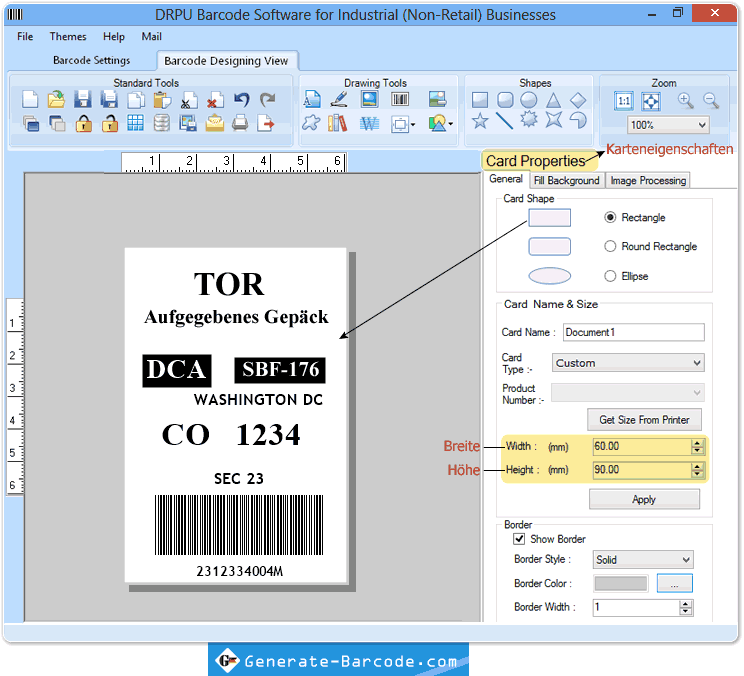744x676 pixels.
Task: Undo the last action
Action: tap(242, 100)
